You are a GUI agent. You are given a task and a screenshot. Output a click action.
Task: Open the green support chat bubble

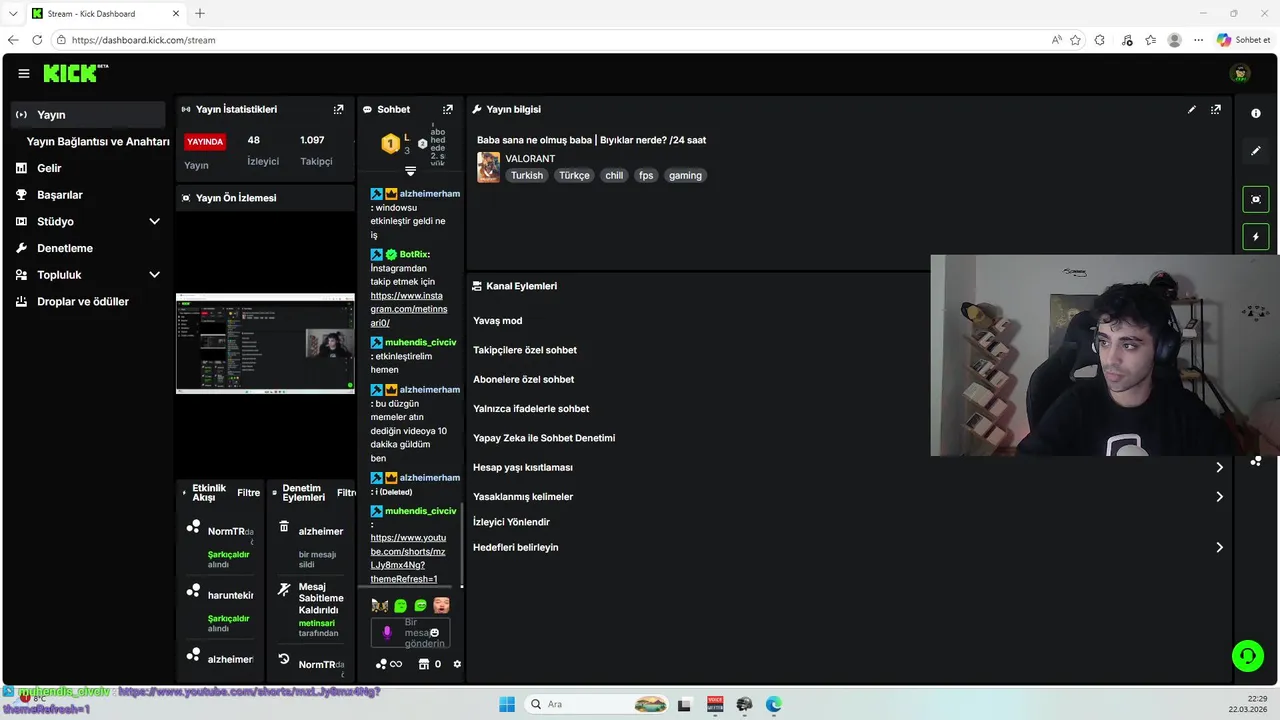tap(1248, 656)
